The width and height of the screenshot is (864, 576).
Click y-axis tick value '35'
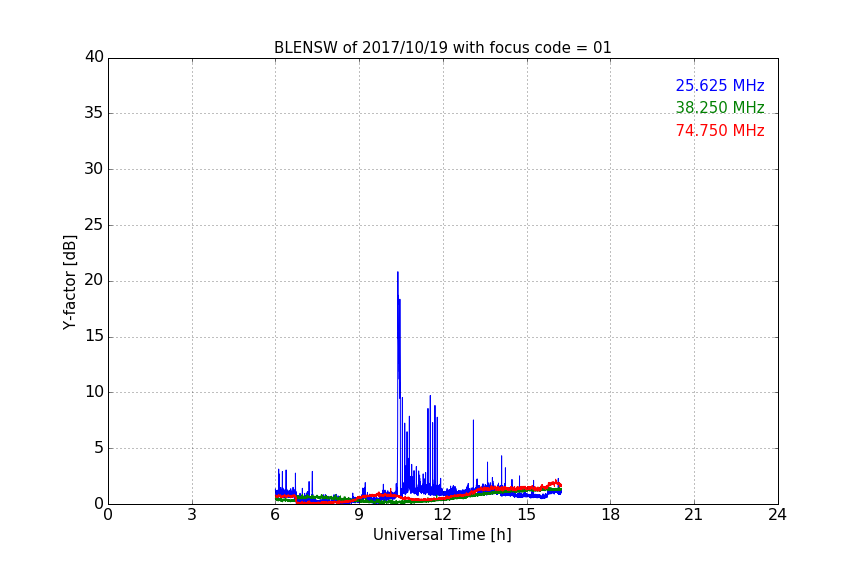pyautogui.click(x=94, y=113)
